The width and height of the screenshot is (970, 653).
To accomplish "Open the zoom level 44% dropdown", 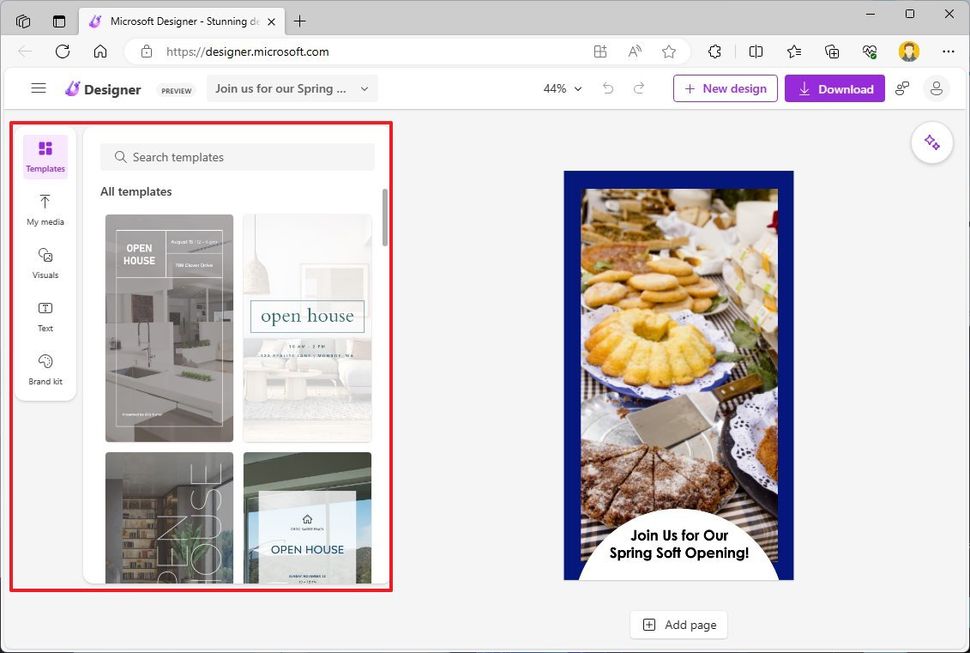I will click(x=561, y=88).
